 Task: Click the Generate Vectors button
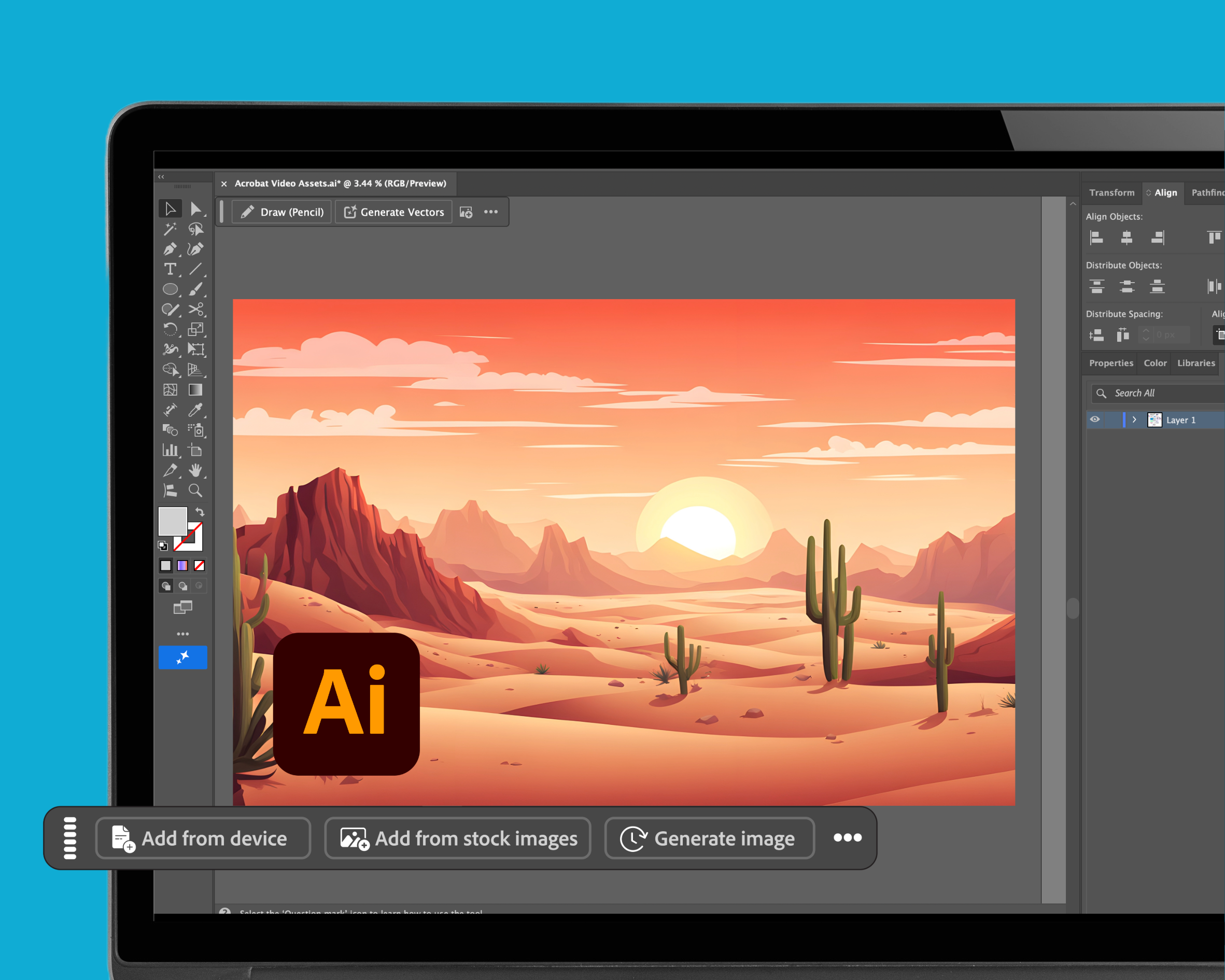pyautogui.click(x=394, y=212)
